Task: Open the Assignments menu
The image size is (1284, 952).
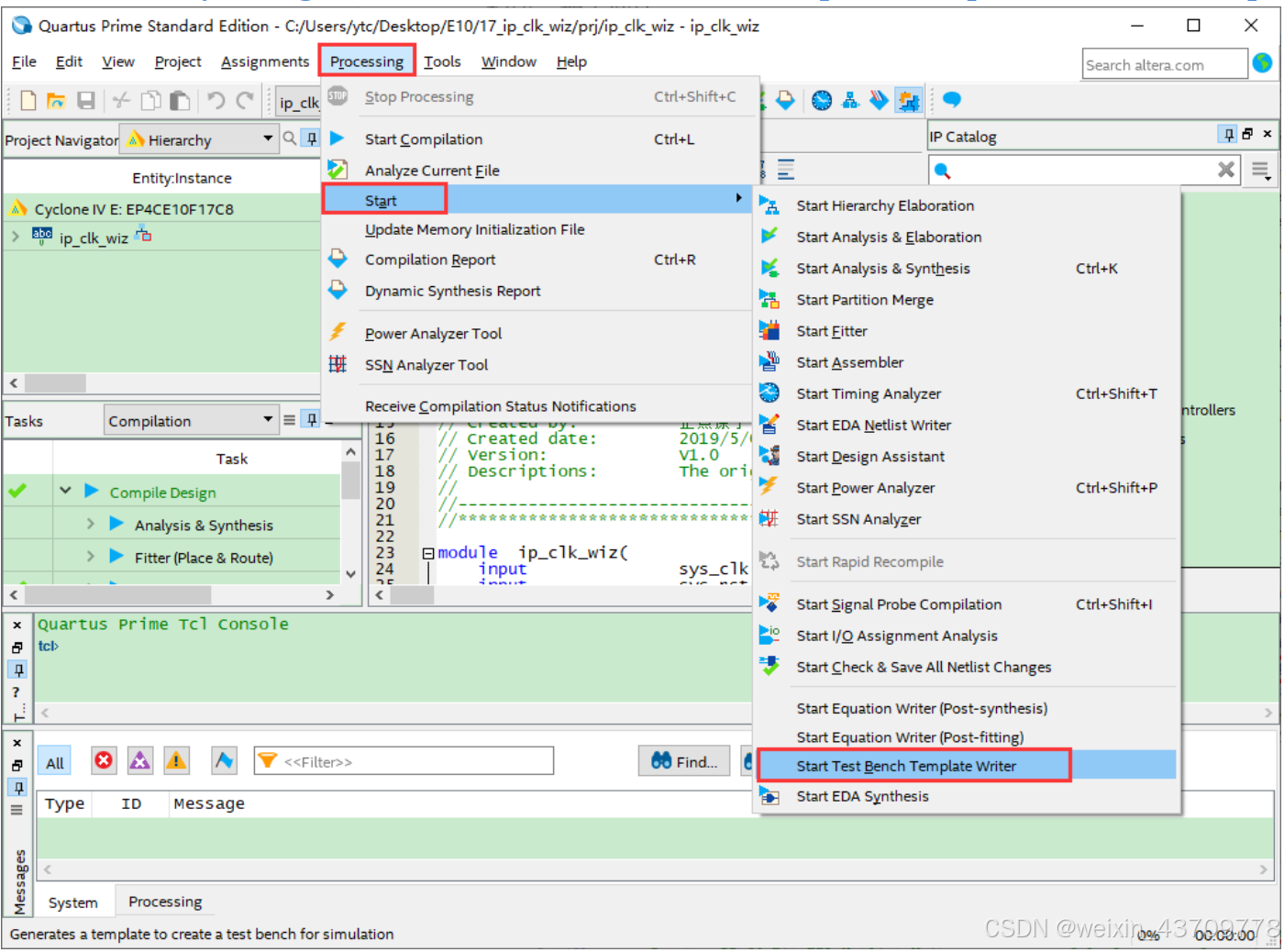Action: 265,61
